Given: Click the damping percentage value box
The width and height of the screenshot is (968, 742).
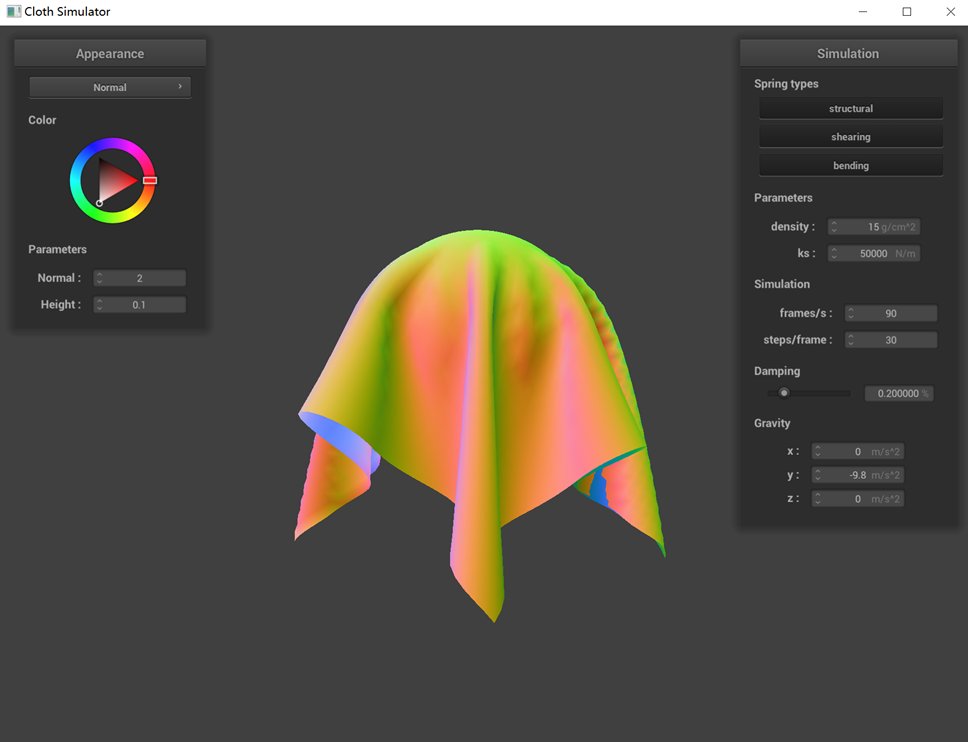Looking at the screenshot, I should tap(898, 394).
